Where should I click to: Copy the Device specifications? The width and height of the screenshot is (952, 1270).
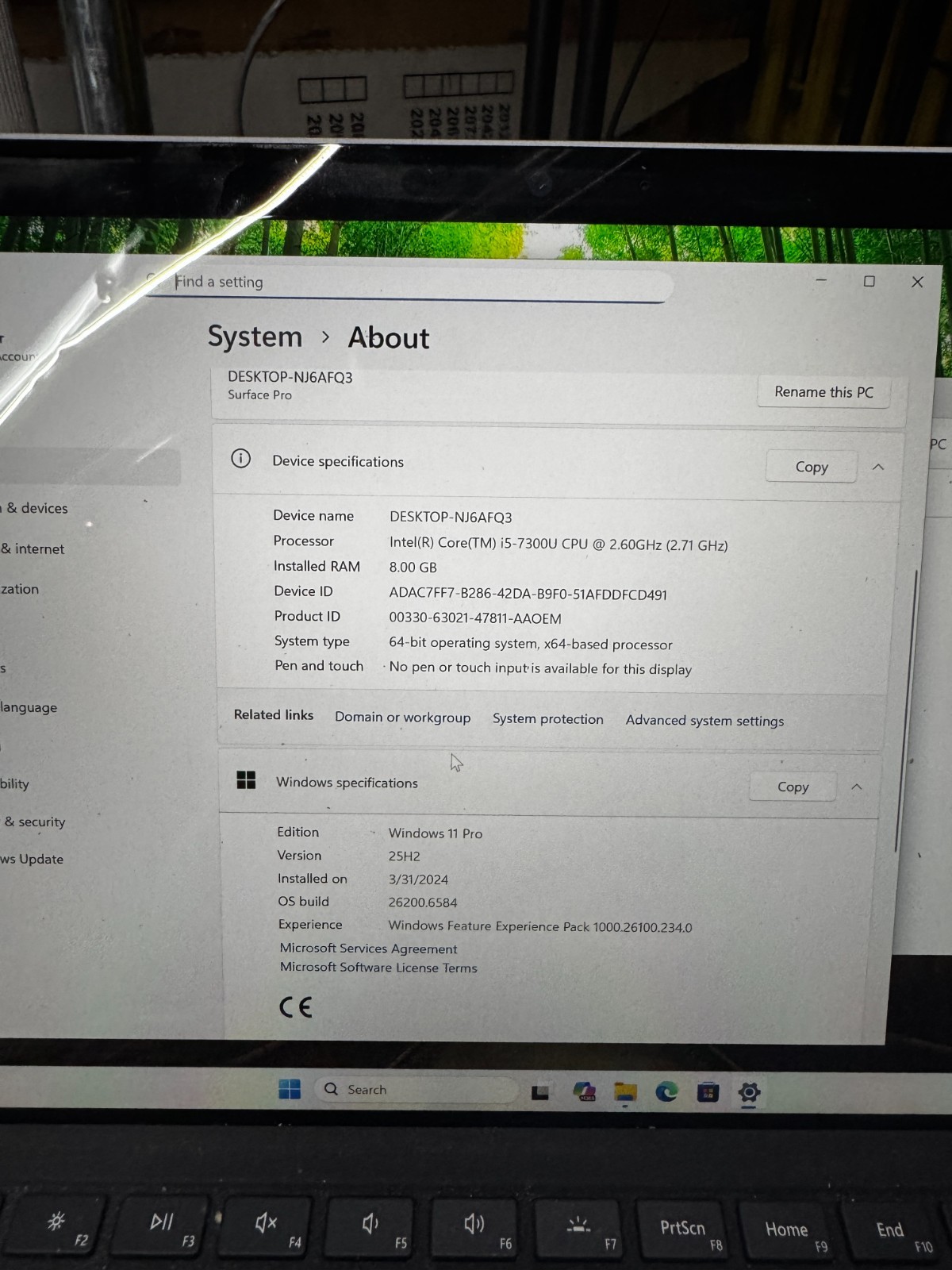click(812, 467)
